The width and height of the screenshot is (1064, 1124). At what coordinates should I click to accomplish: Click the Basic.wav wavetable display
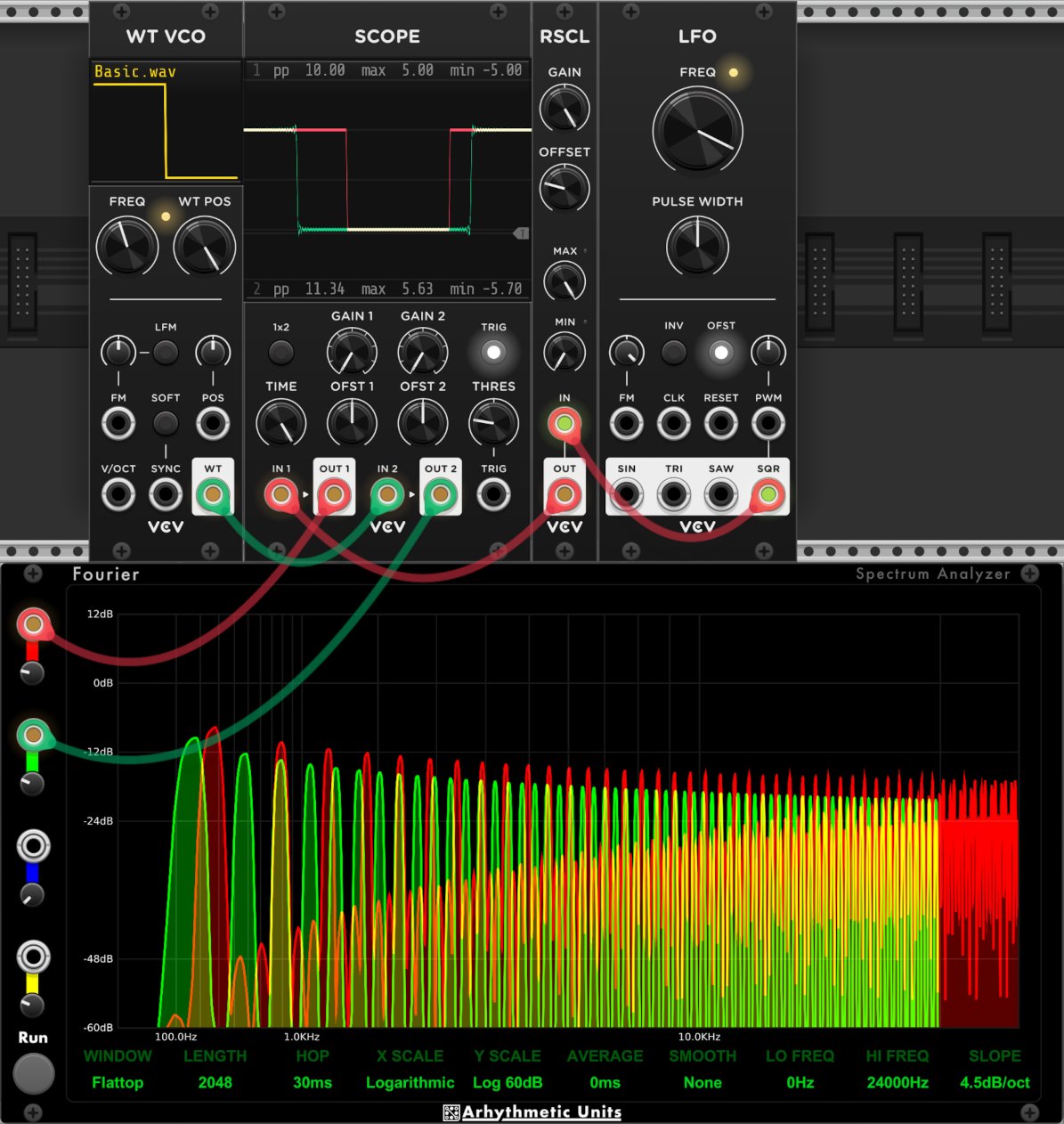tap(166, 121)
